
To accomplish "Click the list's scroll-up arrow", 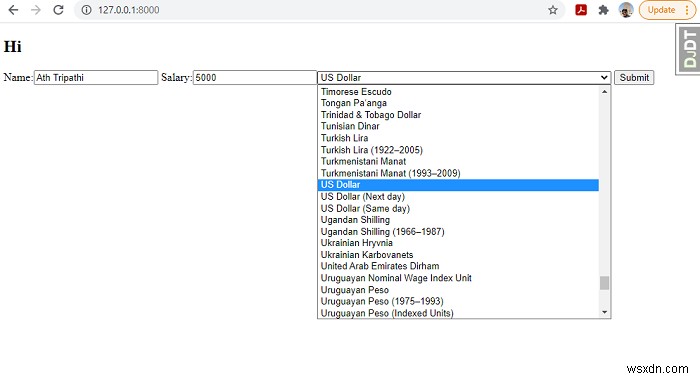I will point(604,92).
